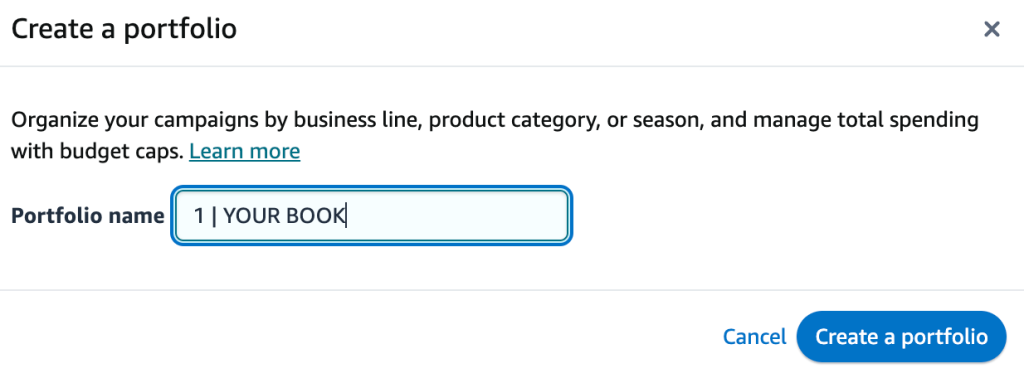Close the Create a portfolio dialog
Image resolution: width=1024 pixels, height=378 pixels.
point(991,29)
